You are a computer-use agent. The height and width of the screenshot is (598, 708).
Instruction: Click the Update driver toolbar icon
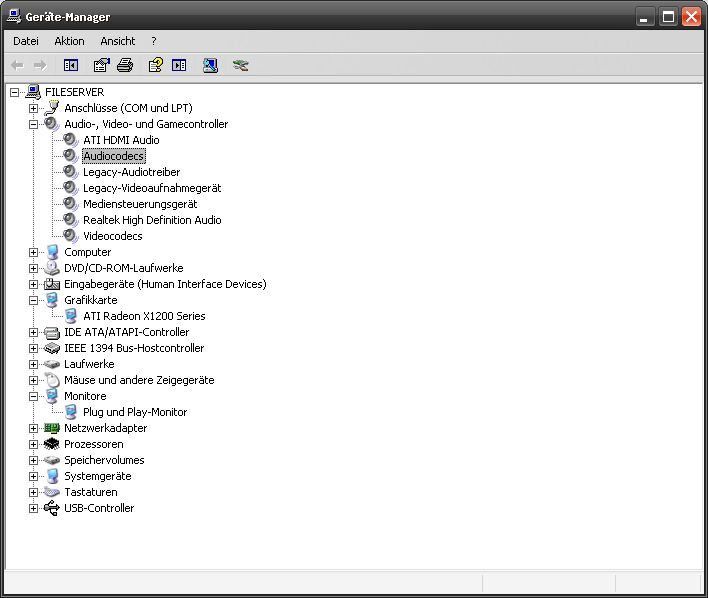[210, 65]
